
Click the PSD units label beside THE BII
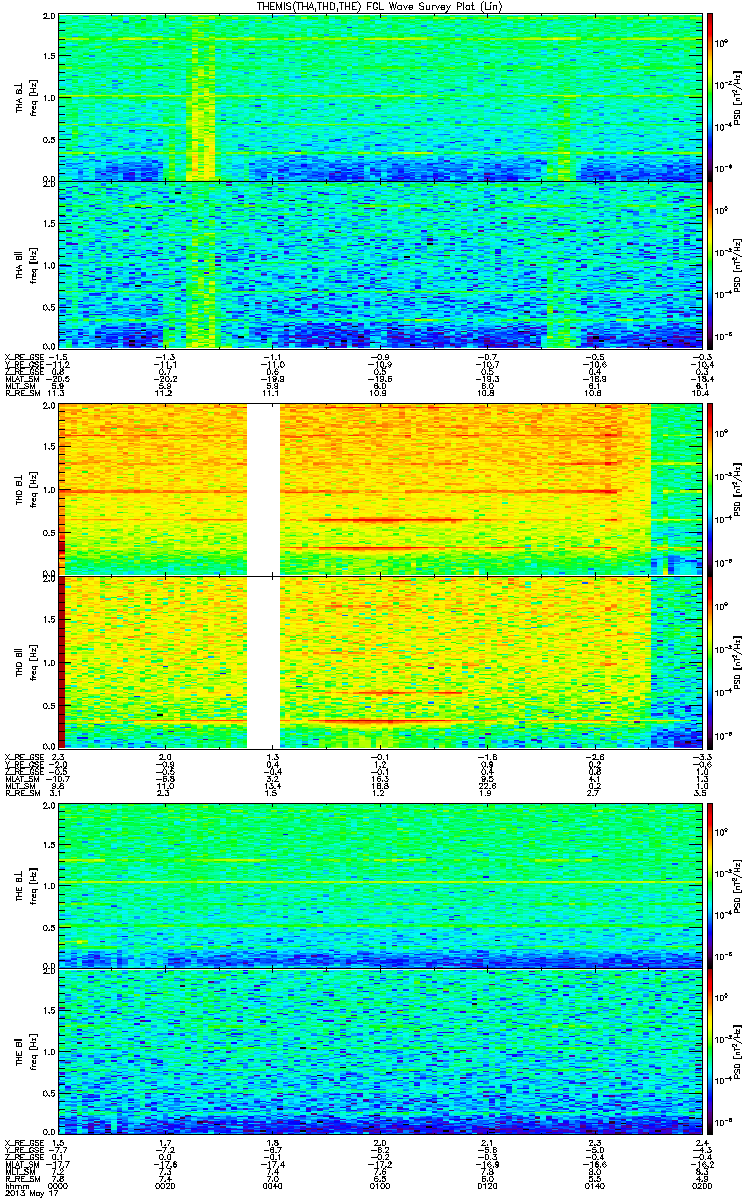(737, 1053)
